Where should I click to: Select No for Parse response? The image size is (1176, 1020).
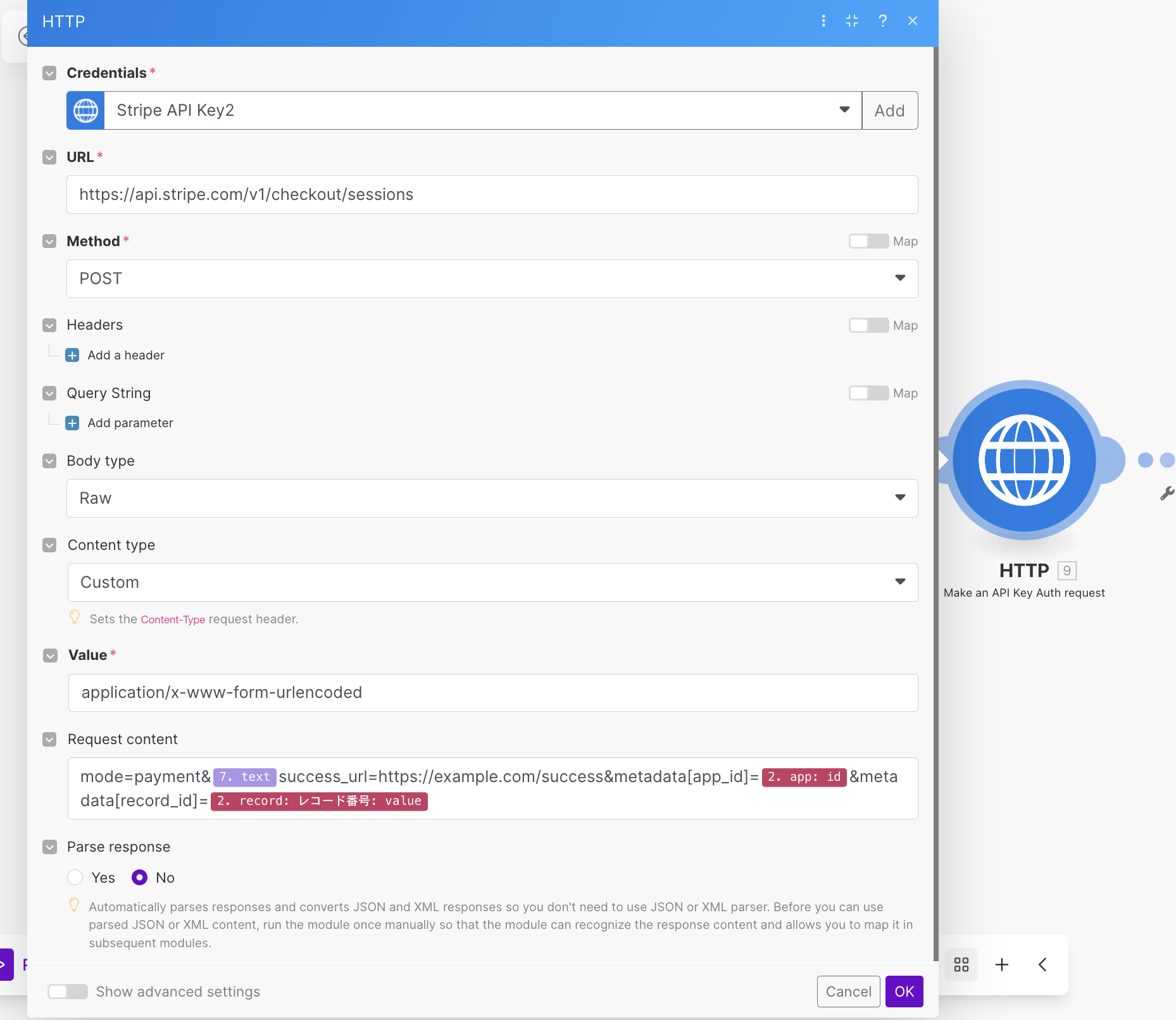[139, 878]
